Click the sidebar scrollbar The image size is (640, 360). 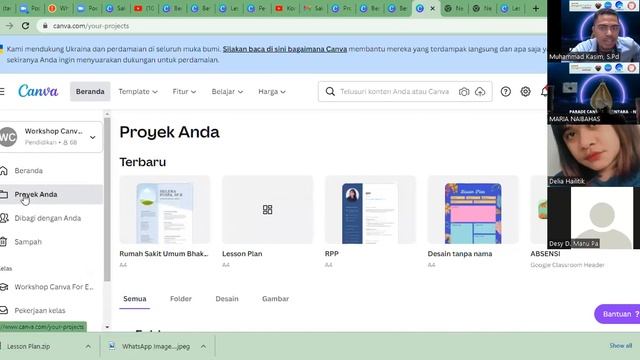pyautogui.click(x=107, y=199)
